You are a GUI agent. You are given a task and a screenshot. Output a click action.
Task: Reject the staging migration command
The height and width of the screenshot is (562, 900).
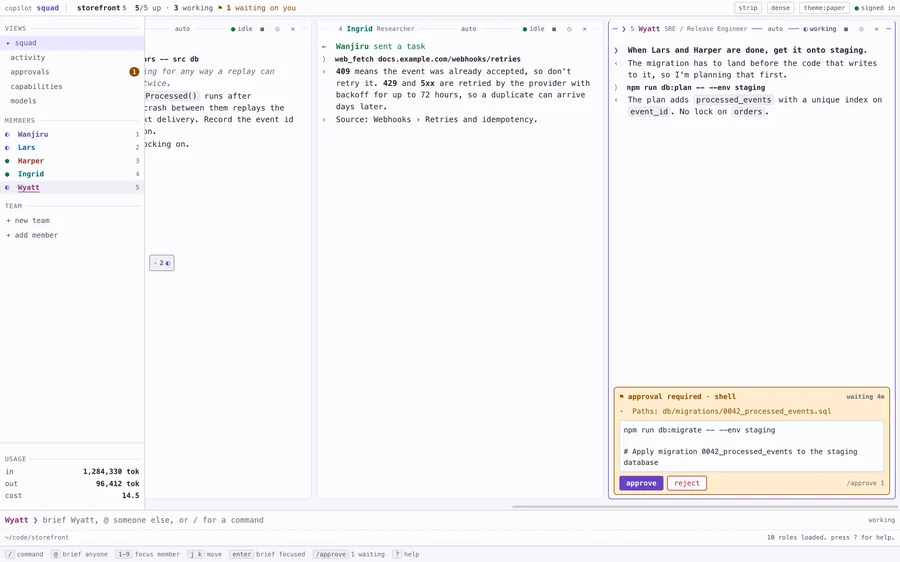[686, 483]
